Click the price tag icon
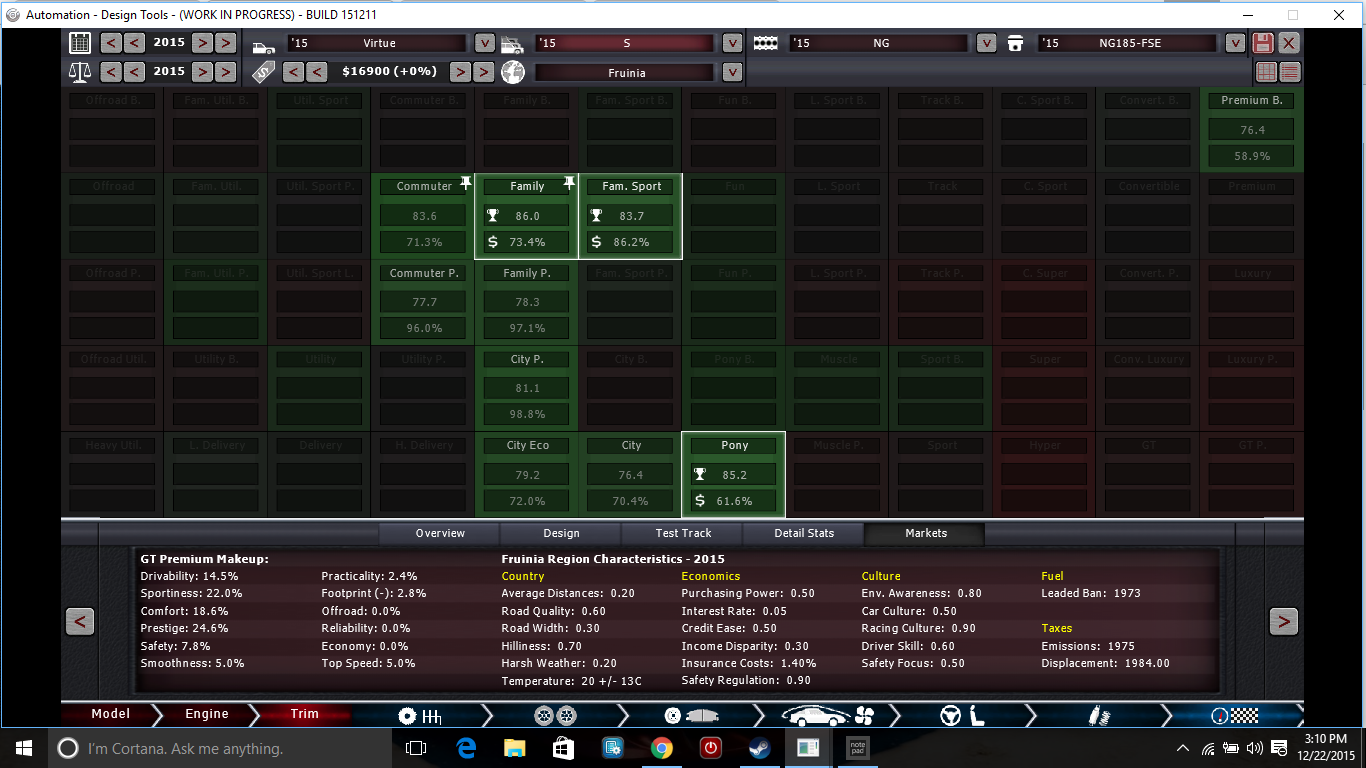This screenshot has width=1366, height=768. pyautogui.click(x=263, y=72)
